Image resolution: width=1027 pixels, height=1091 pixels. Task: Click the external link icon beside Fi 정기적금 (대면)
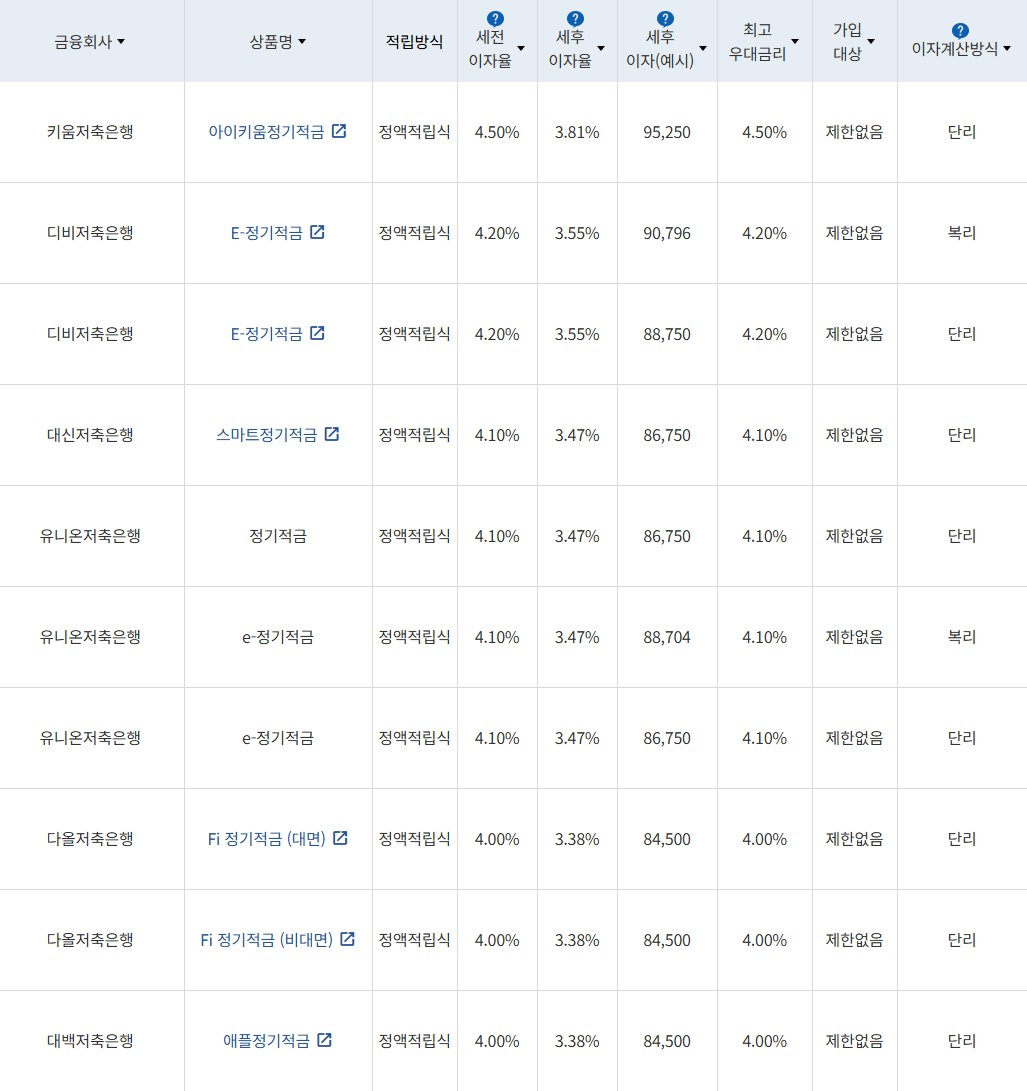(x=340, y=838)
